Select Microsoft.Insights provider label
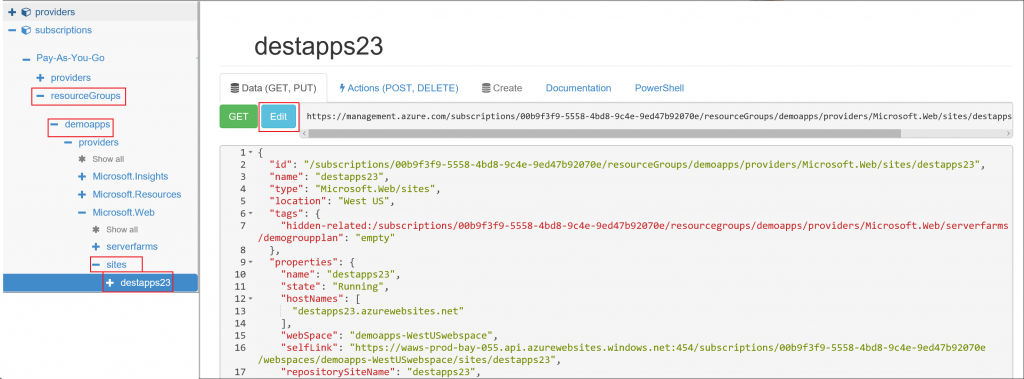This screenshot has height=379, width=1024. click(x=130, y=176)
